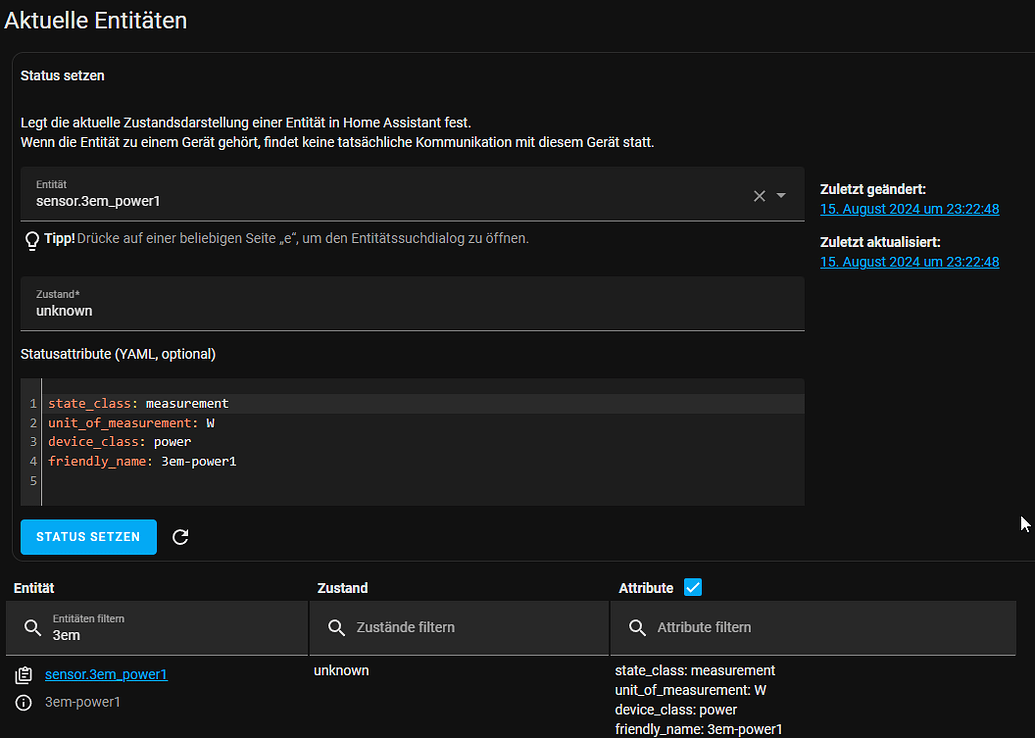Screen dimensions: 1035x738
Task: Click line number 1 in the YAML gutter
Action: click(33, 403)
